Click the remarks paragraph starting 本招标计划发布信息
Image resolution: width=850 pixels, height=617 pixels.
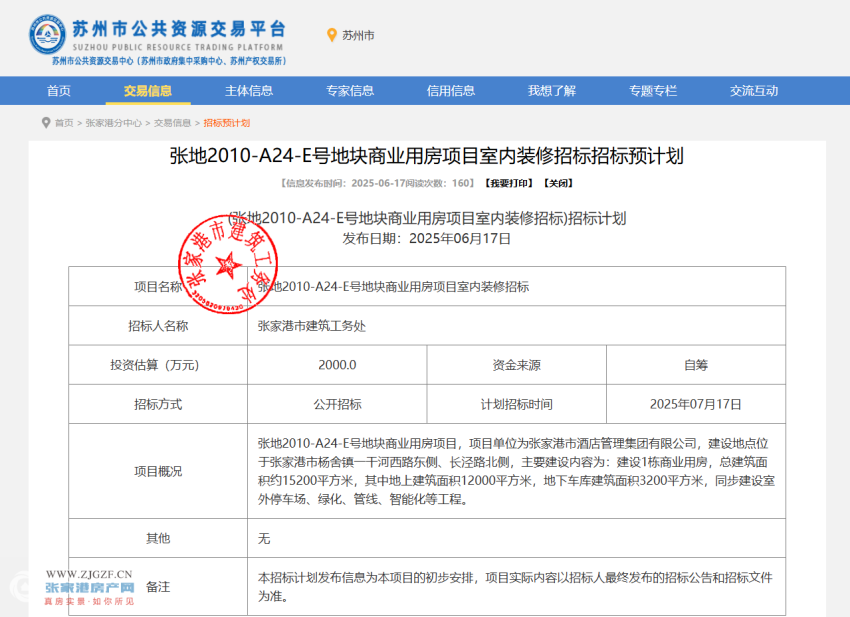pyautogui.click(x=515, y=587)
